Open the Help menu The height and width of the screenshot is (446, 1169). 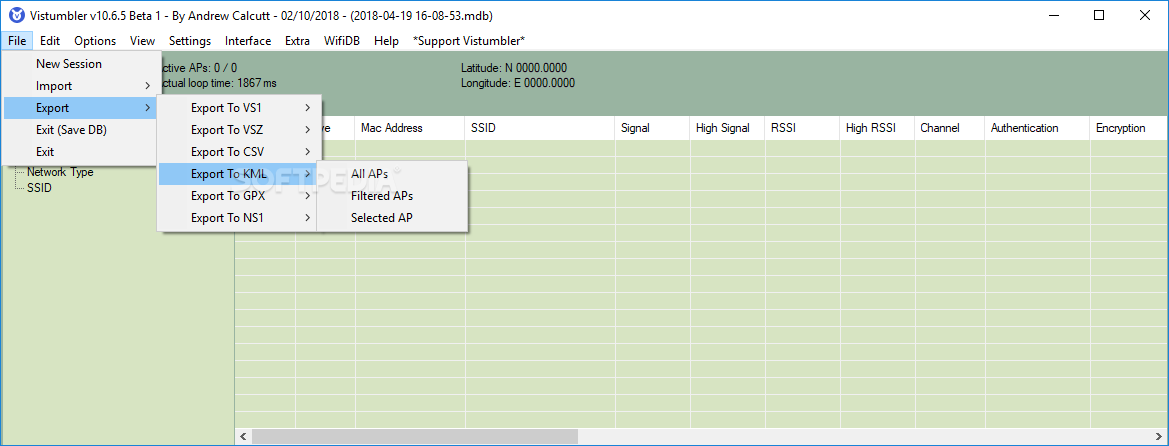point(386,41)
